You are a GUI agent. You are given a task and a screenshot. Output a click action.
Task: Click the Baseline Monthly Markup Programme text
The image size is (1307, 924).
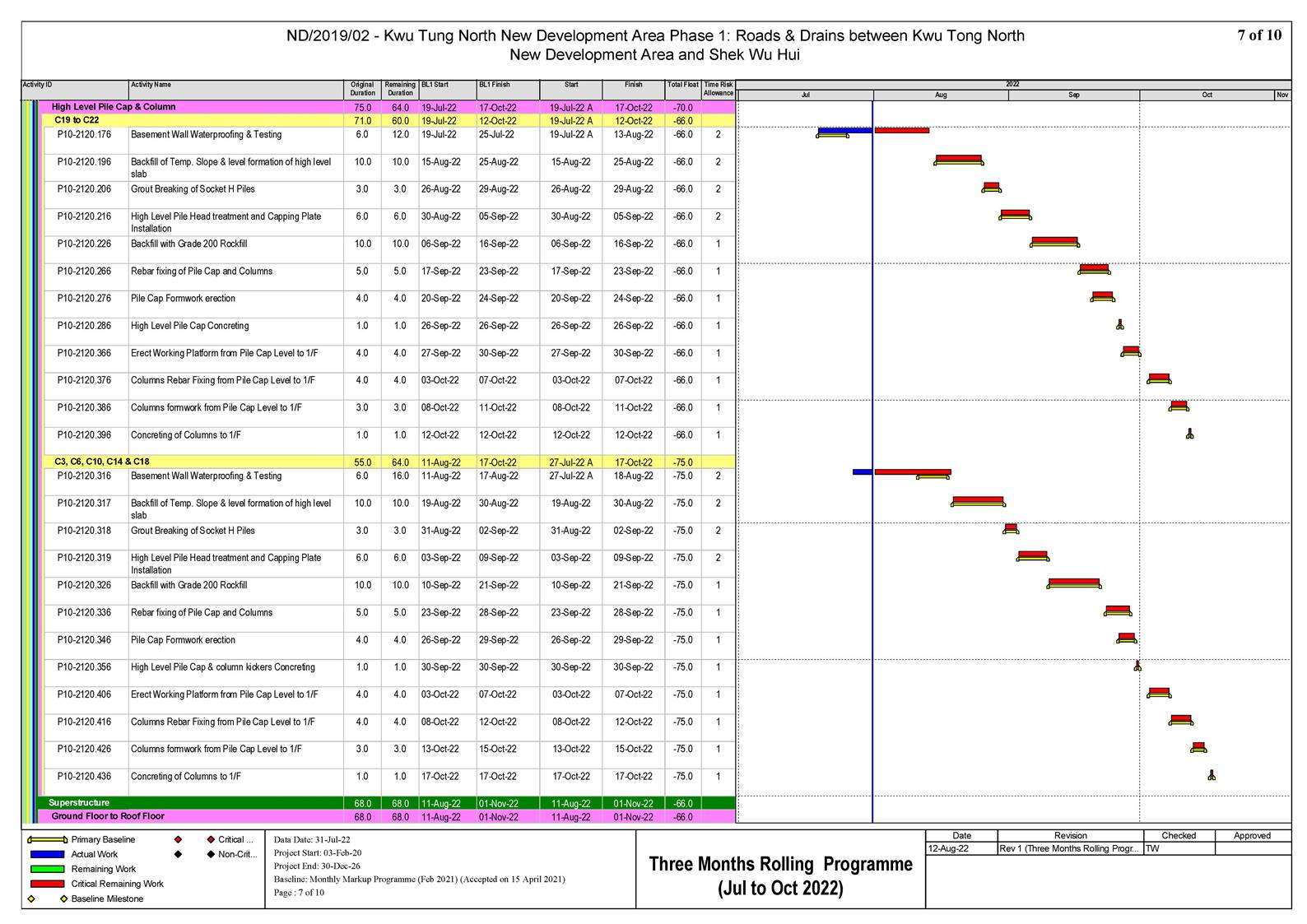click(420, 880)
